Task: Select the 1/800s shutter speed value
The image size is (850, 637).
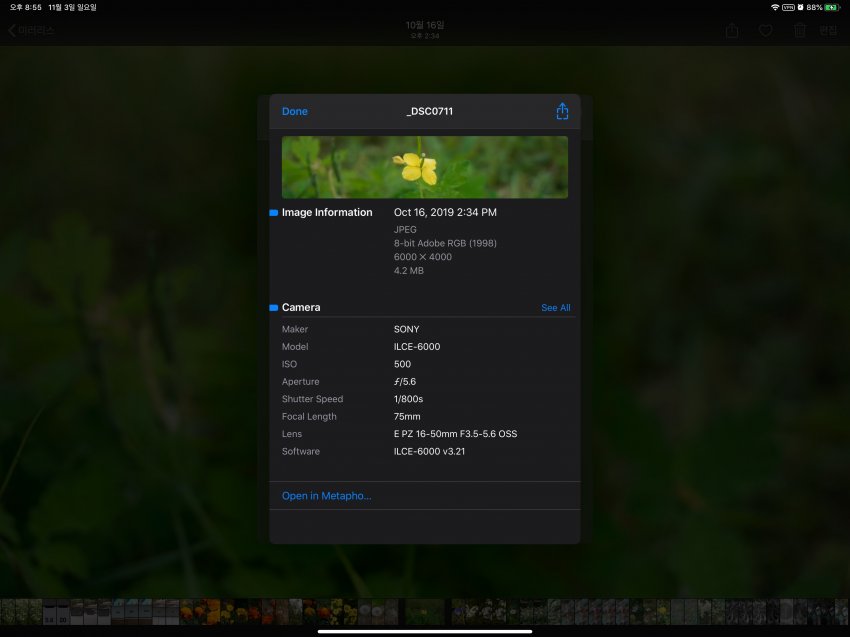Action: pyautogui.click(x=408, y=399)
